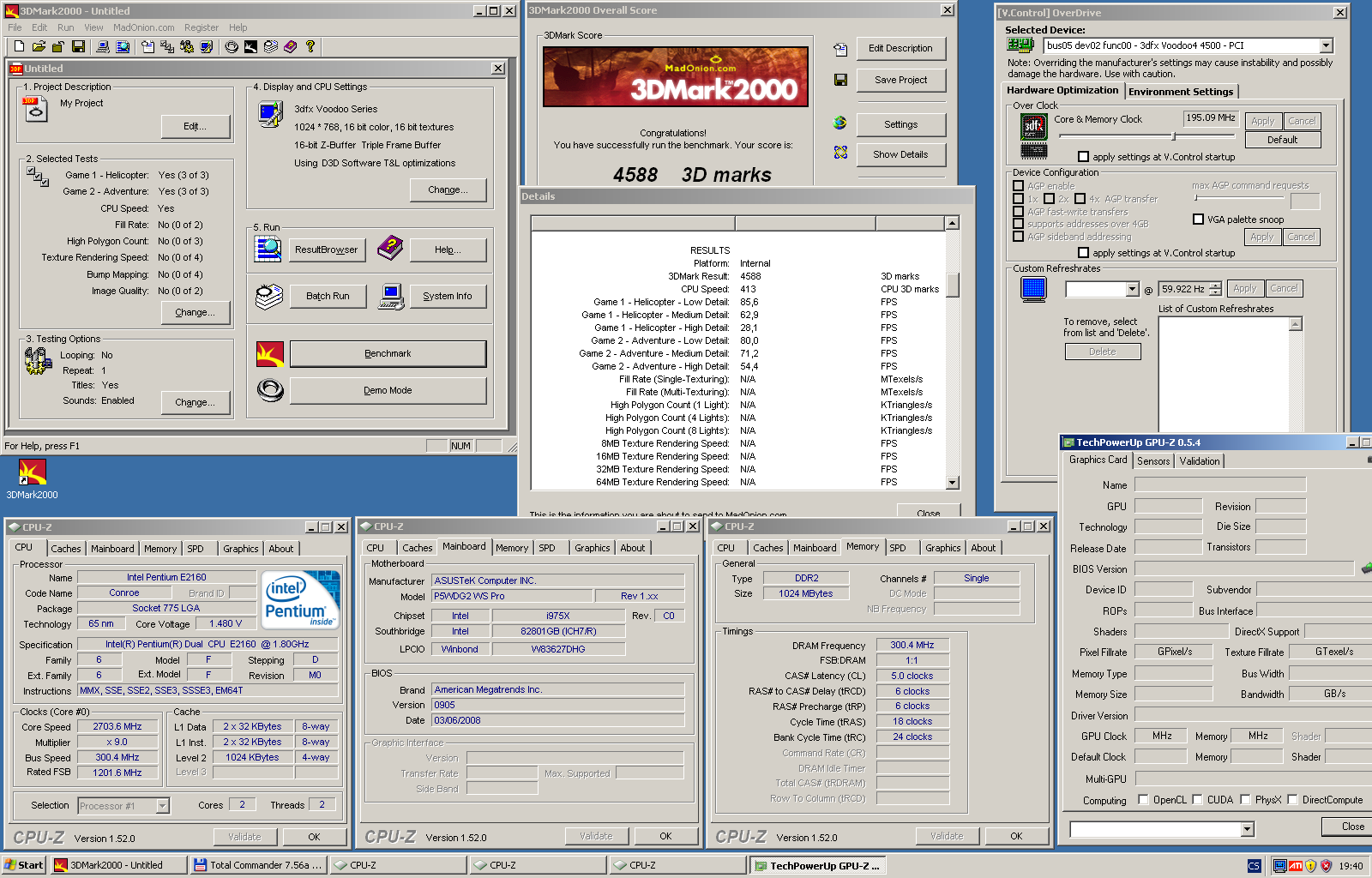1372x878 pixels.
Task: Click the 59.922 Hz refresh rate spinner arrows
Action: pyautogui.click(x=1214, y=290)
